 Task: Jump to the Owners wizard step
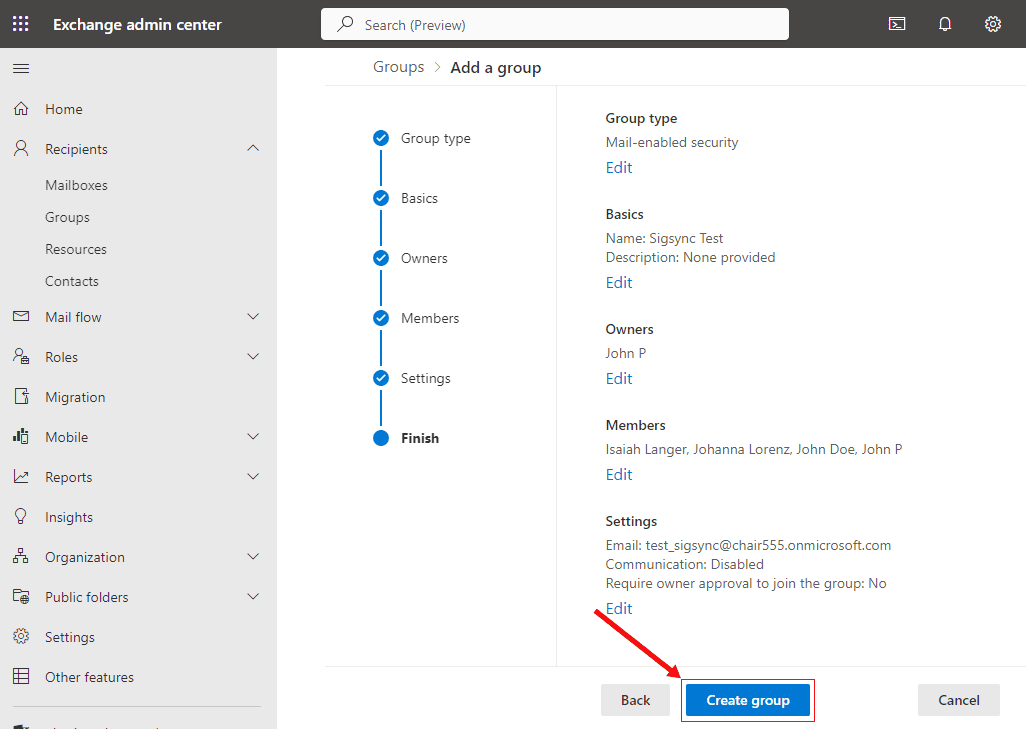[424, 258]
